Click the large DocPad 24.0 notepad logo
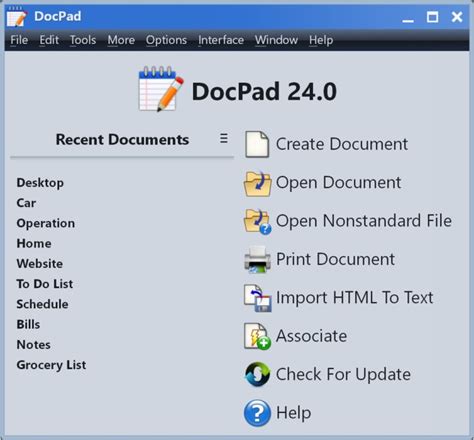Viewport: 474px width, 440px height. coord(161,89)
